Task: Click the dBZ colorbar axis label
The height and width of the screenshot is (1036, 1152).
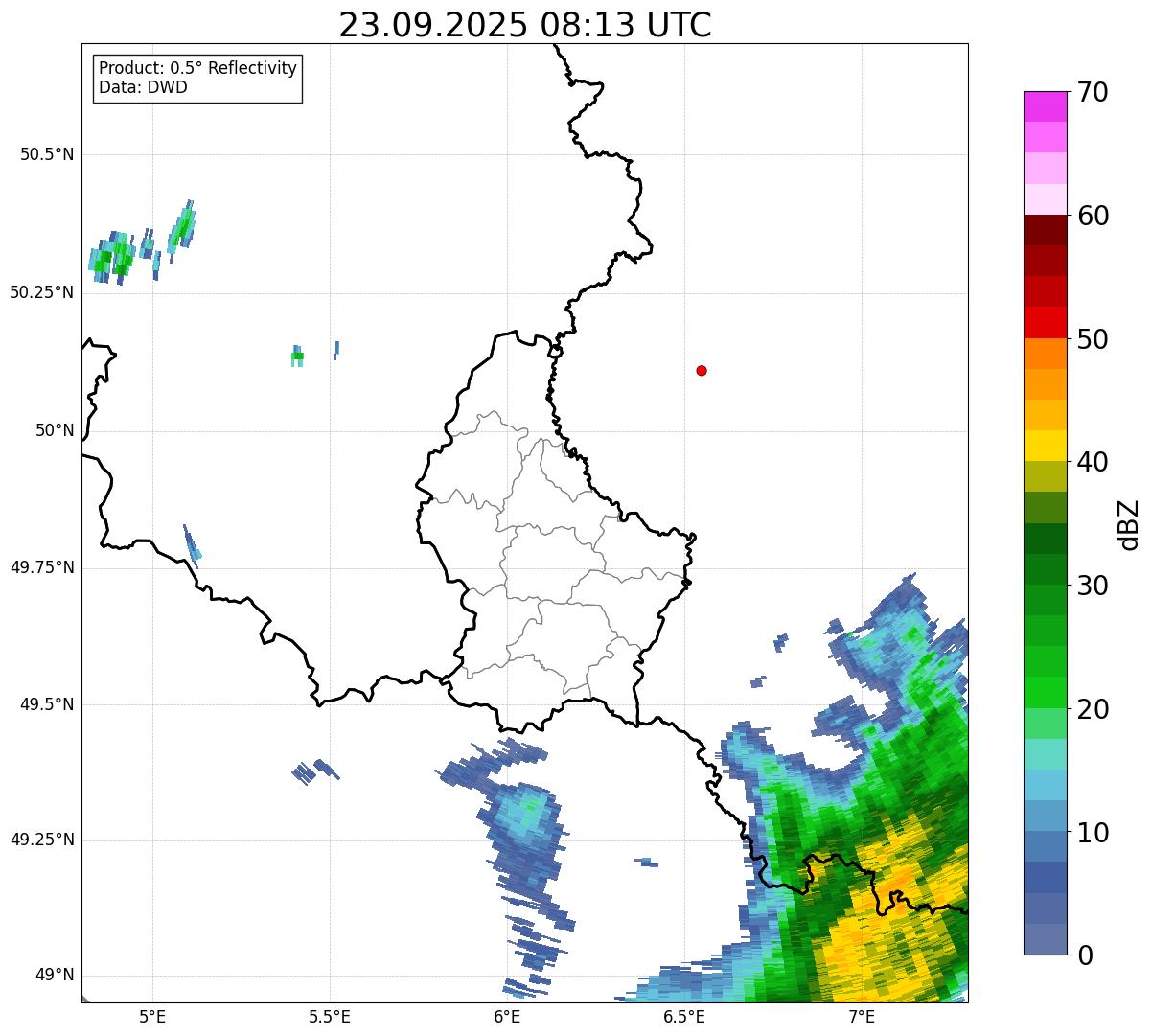Action: point(1129,524)
